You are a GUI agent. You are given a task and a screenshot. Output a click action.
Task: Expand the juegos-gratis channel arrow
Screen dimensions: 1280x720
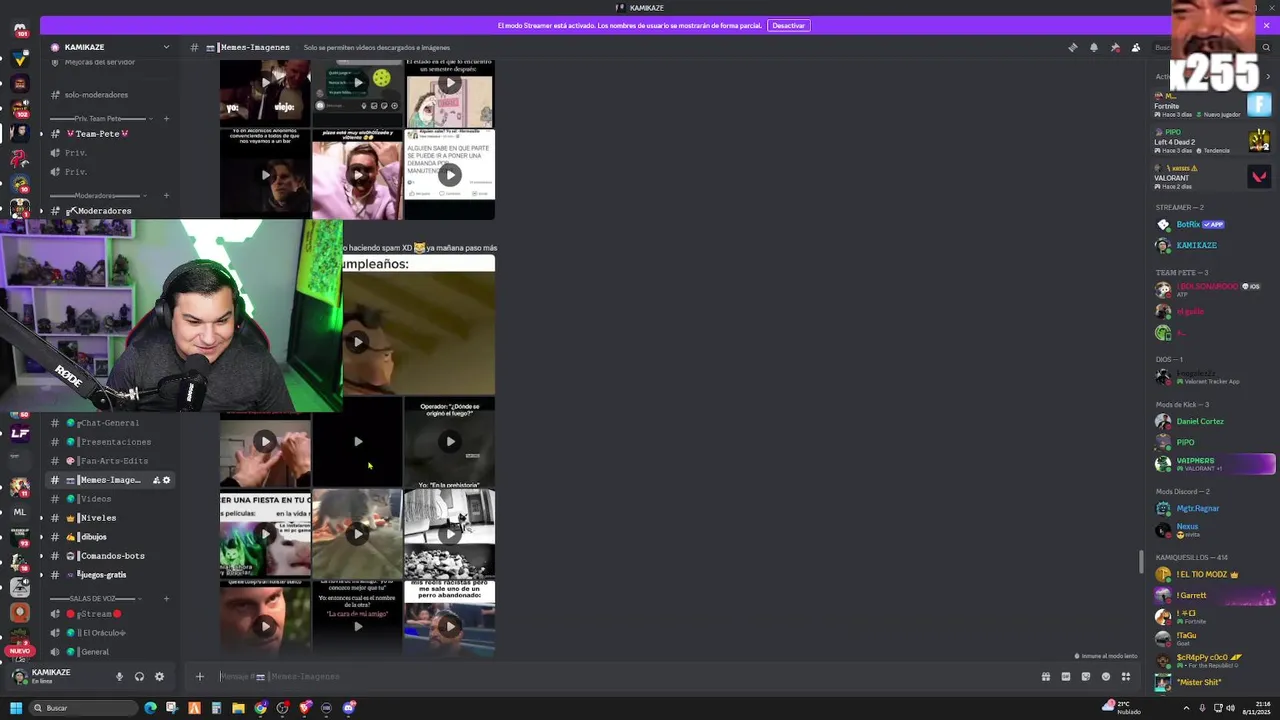[41, 575]
